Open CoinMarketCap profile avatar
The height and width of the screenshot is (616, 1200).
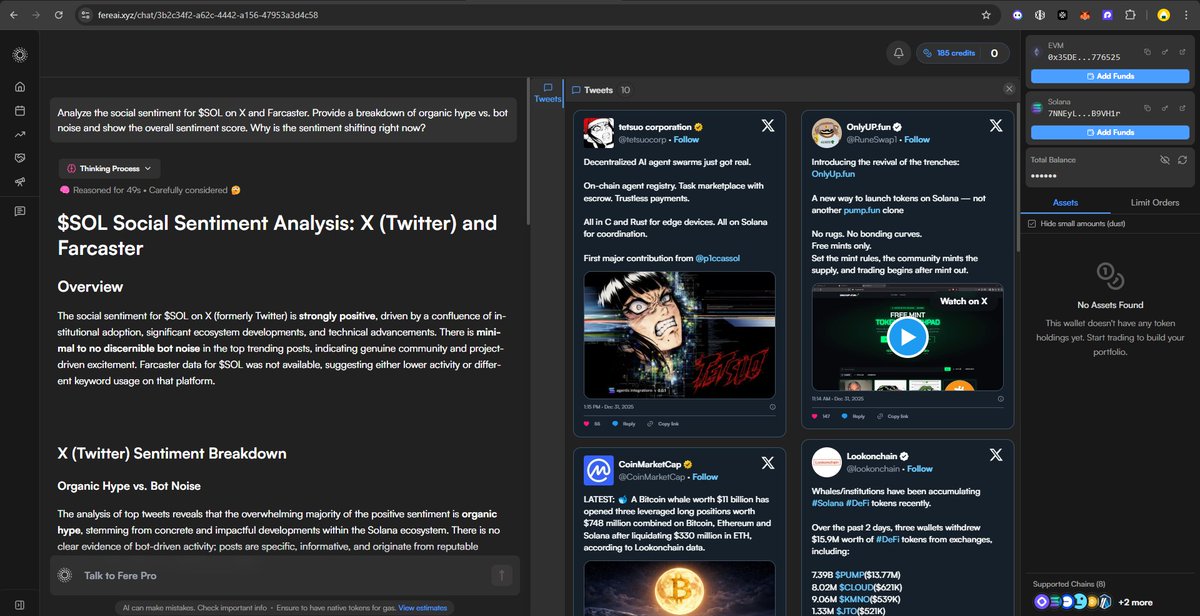tap(598, 469)
